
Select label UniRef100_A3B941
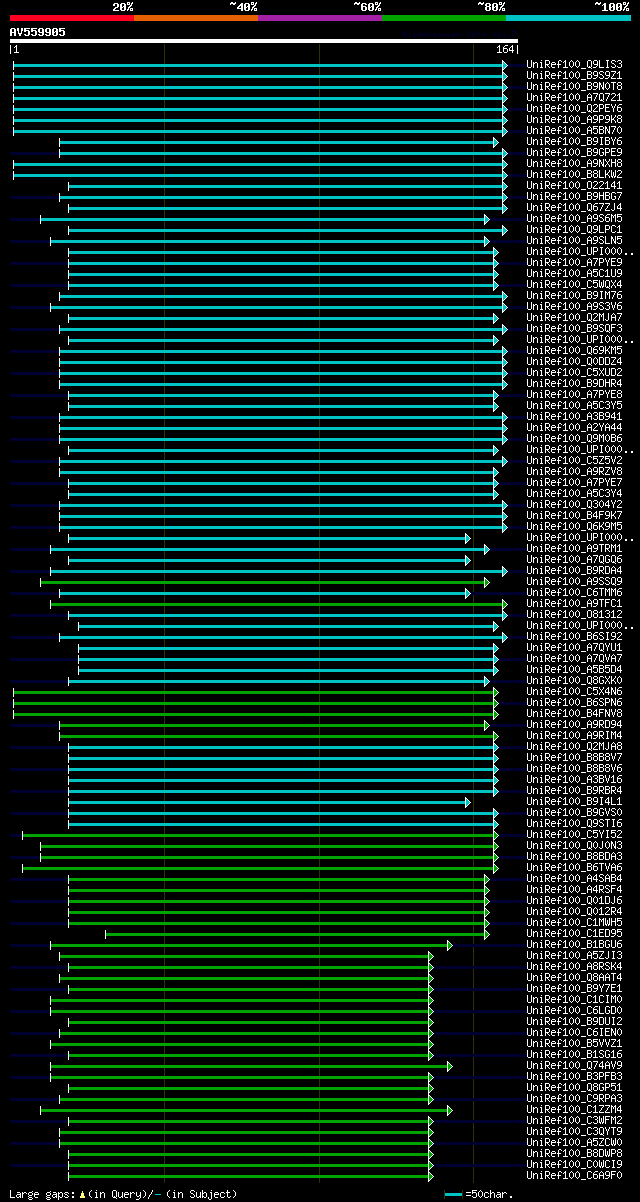pyautogui.click(x=575, y=417)
